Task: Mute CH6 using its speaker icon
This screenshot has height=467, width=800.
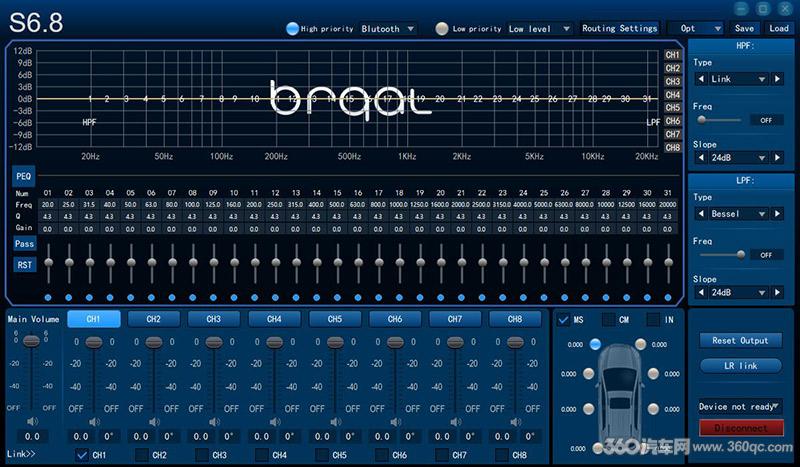Action: click(x=395, y=422)
